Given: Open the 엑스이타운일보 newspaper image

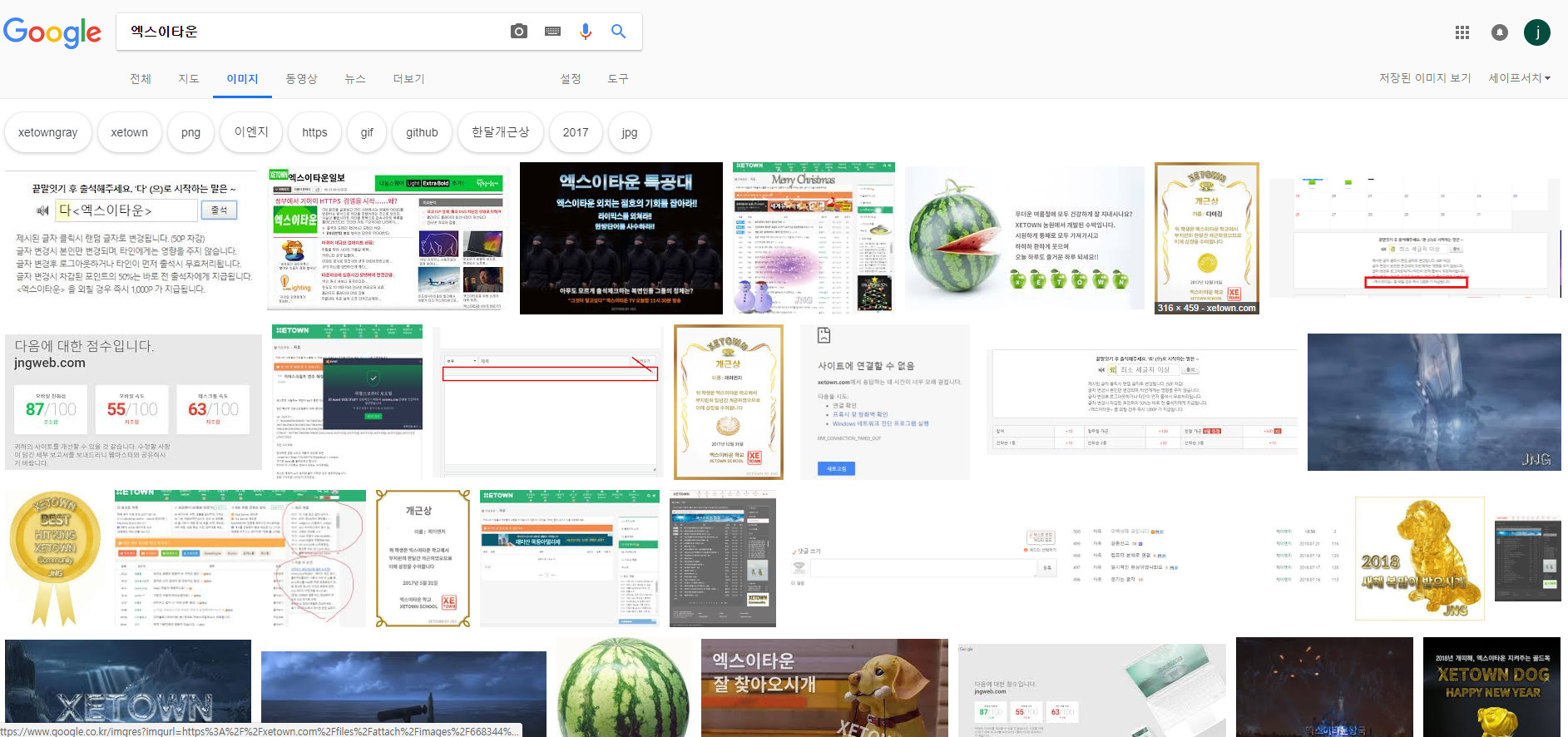Looking at the screenshot, I should tap(387, 238).
